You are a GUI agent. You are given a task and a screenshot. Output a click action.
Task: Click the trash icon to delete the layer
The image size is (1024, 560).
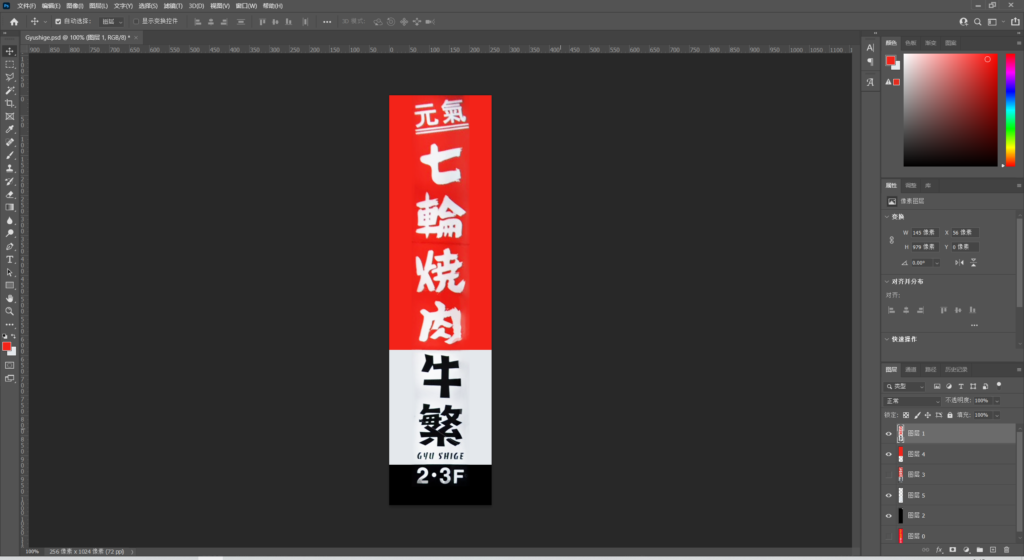[1006, 550]
